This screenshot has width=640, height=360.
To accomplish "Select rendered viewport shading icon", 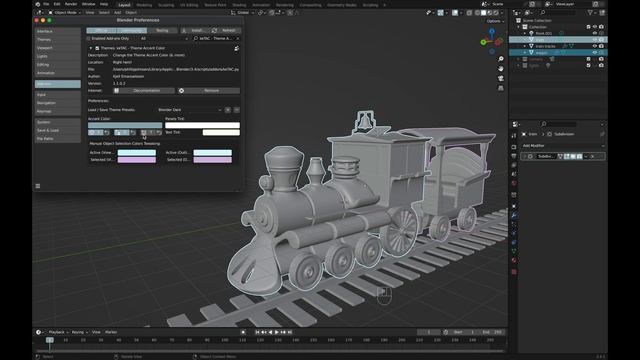I will click(496, 13).
